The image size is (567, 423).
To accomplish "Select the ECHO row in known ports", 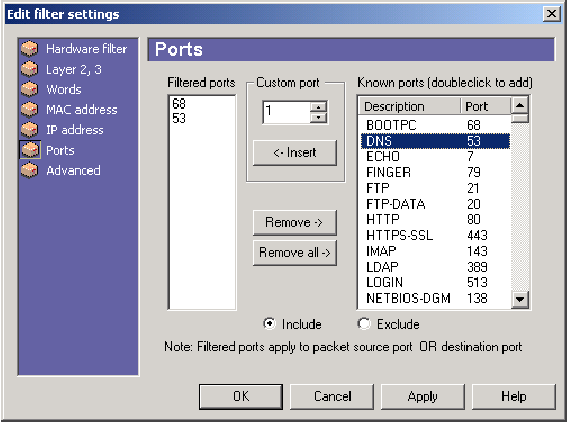I will click(x=435, y=157).
